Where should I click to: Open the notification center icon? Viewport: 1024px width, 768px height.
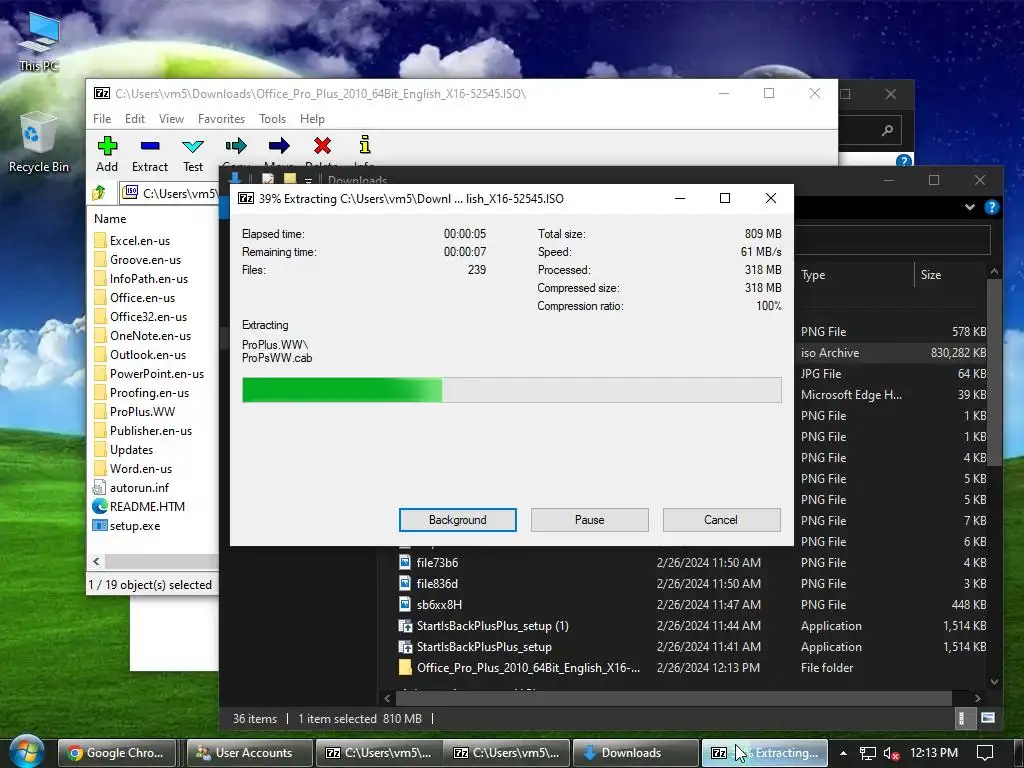[985, 753]
